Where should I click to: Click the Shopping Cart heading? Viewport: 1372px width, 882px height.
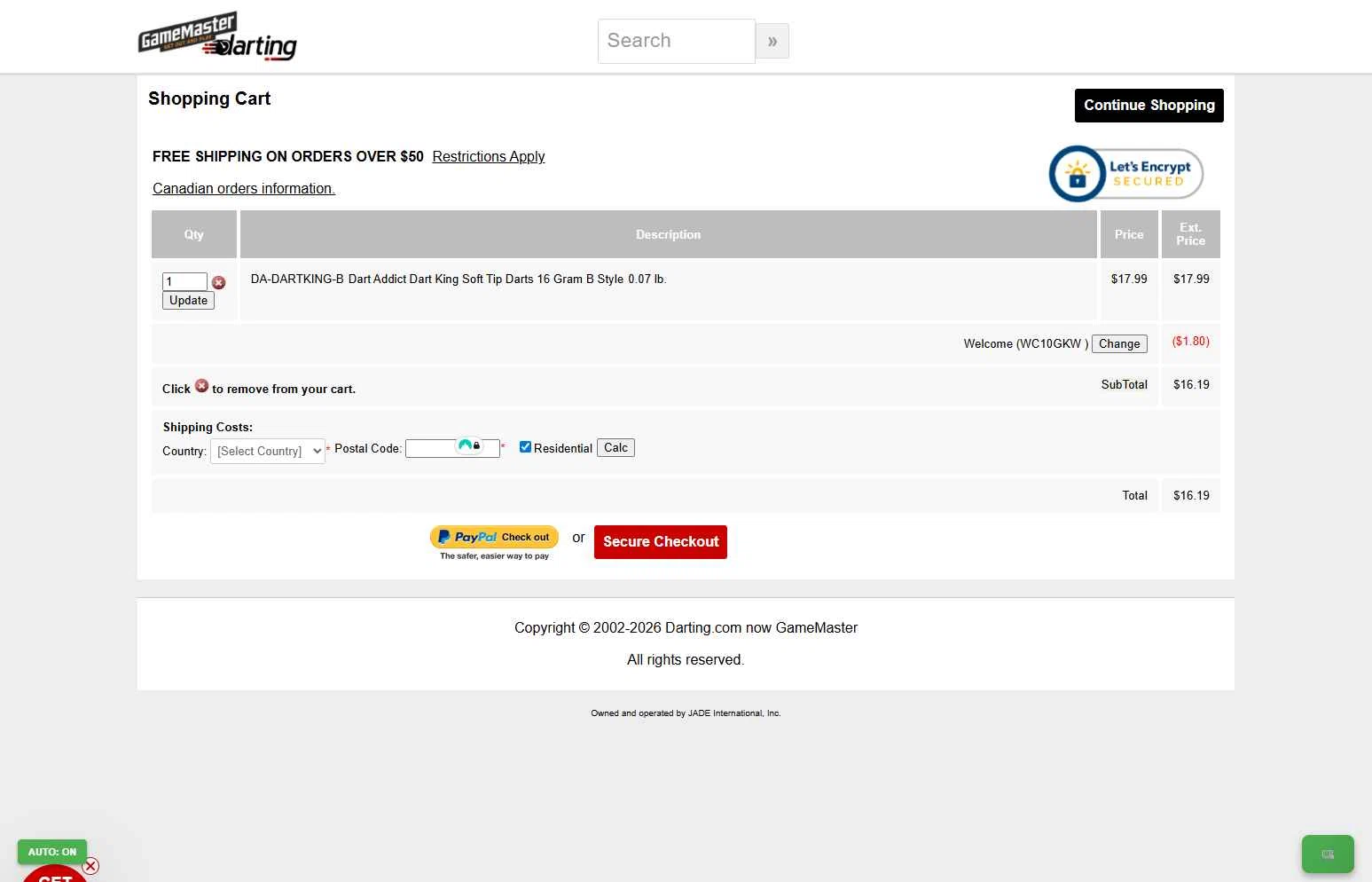point(209,99)
